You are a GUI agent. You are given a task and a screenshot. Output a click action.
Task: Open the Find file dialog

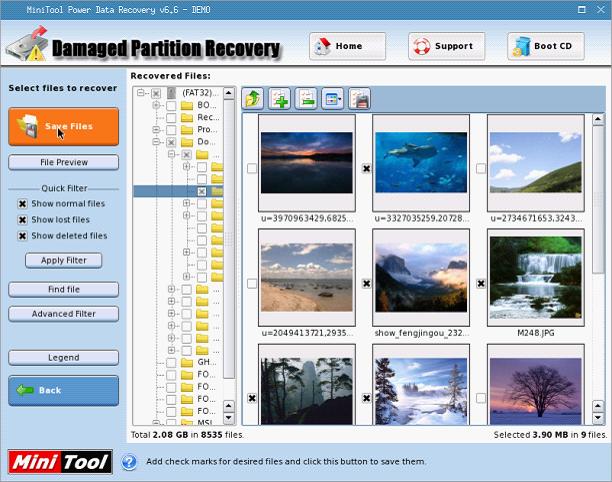64,289
